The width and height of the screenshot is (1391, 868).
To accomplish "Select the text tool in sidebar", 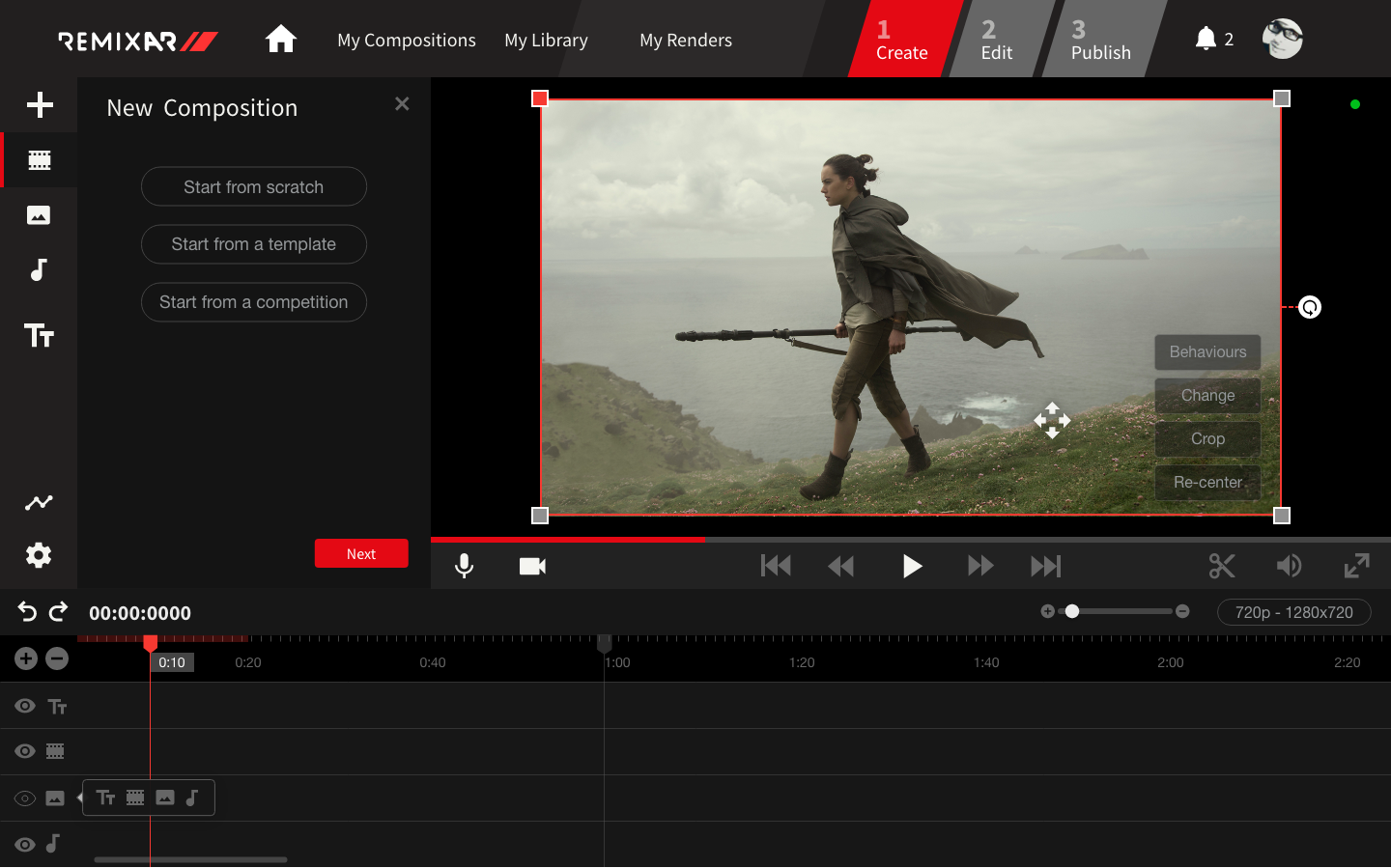I will pyautogui.click(x=39, y=335).
